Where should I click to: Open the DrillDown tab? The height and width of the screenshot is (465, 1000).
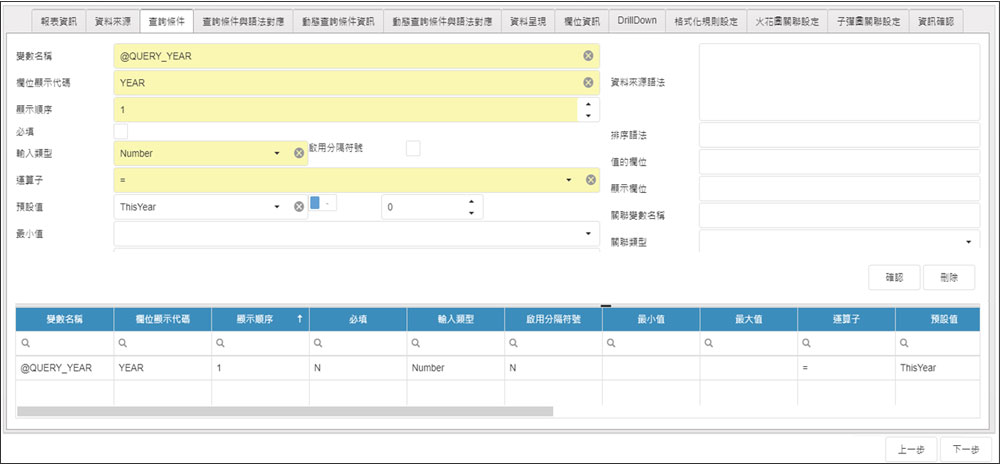click(x=635, y=20)
